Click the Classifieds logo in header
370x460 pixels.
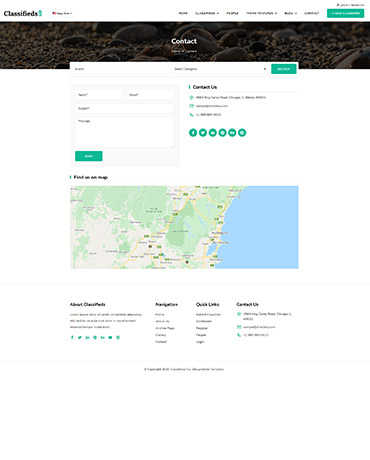pos(23,13)
